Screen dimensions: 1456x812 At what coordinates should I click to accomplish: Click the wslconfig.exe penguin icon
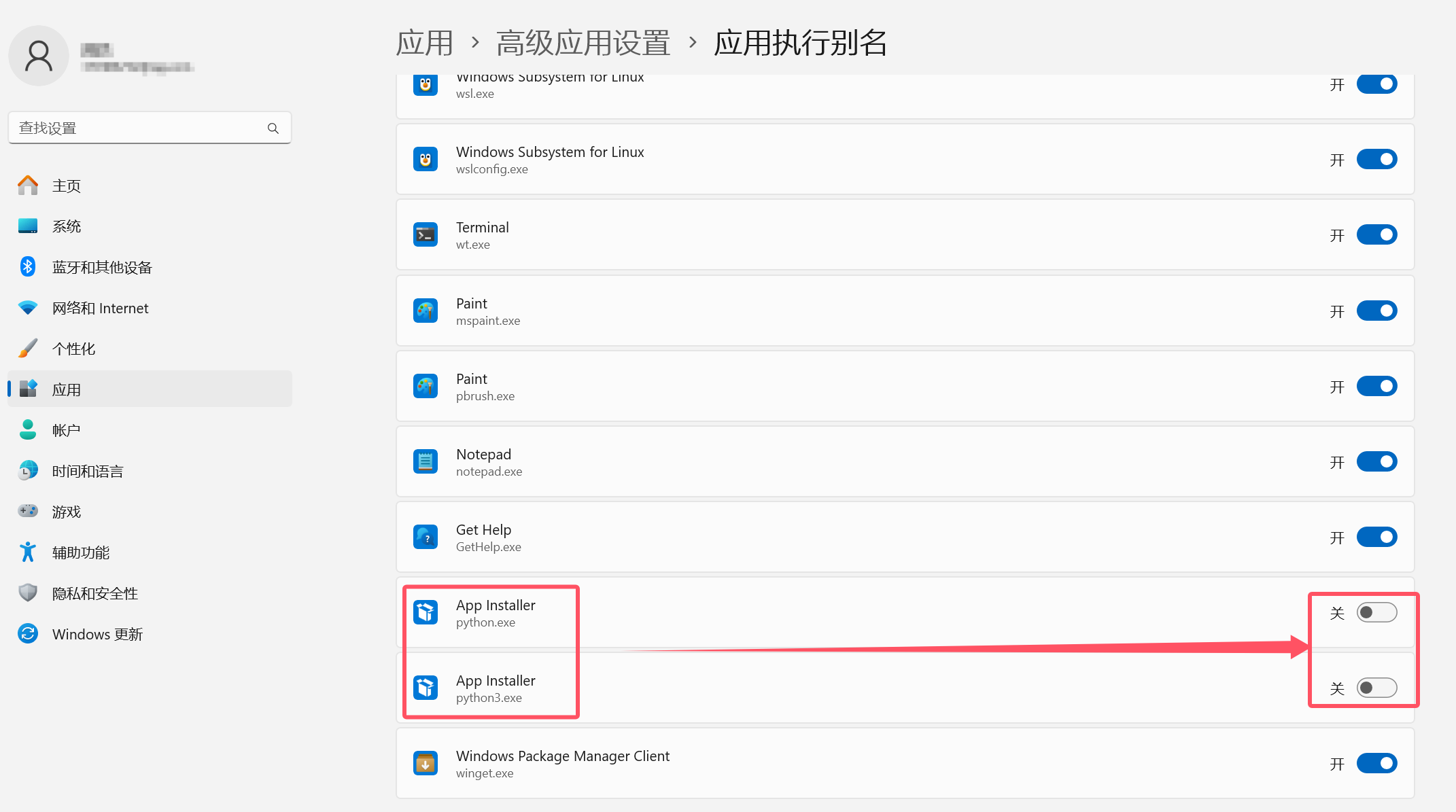[426, 160]
